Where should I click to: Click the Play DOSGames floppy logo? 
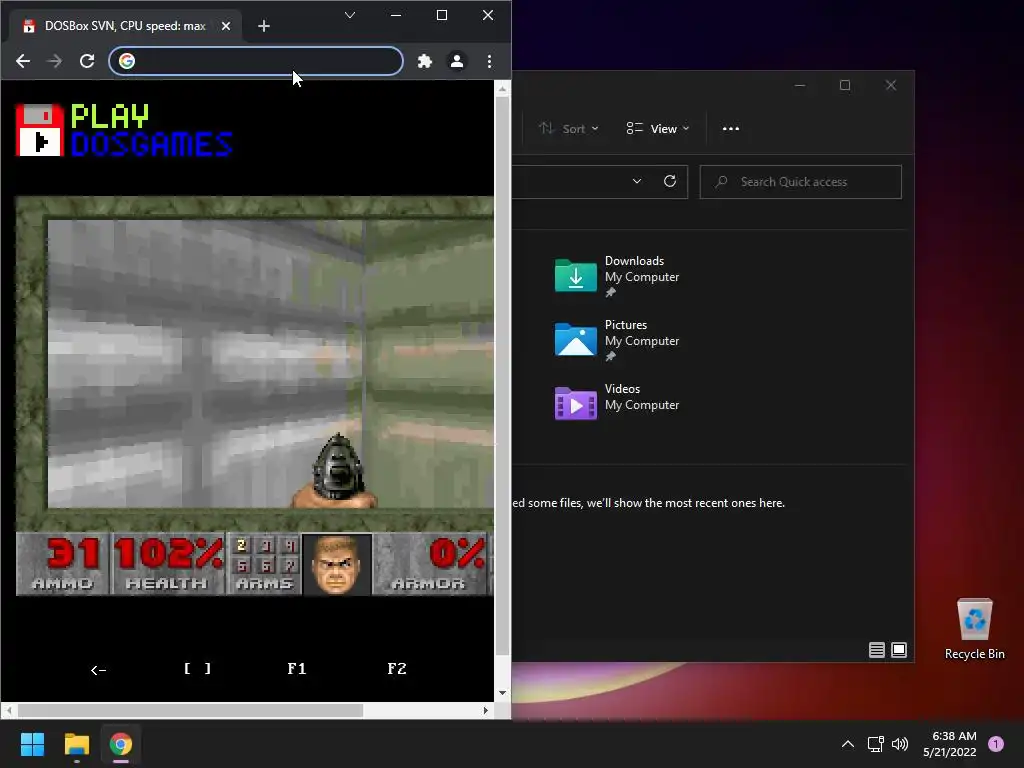tap(40, 130)
